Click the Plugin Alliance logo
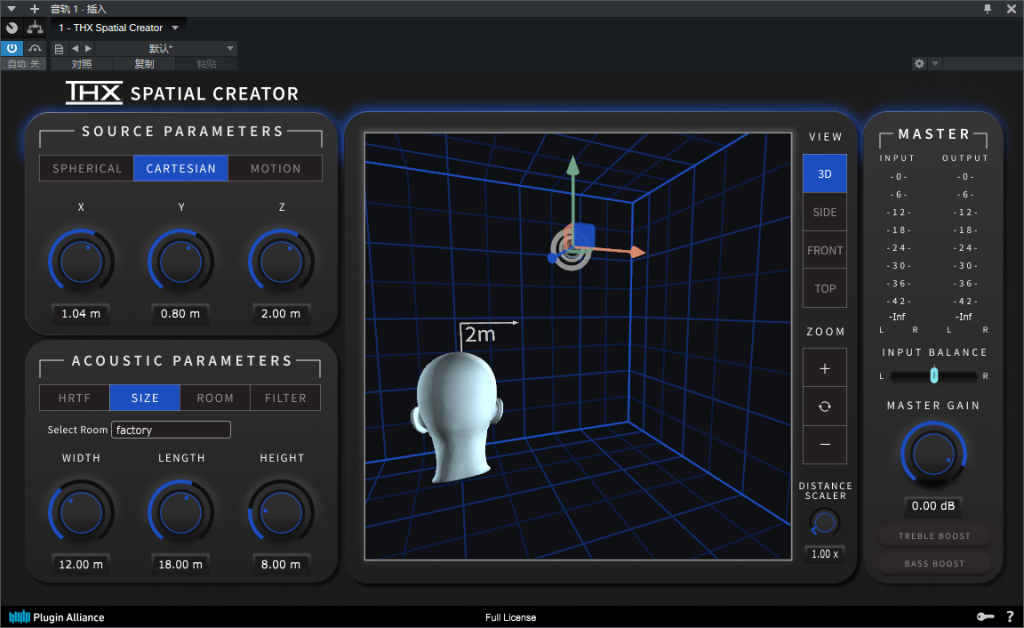Image resolution: width=1024 pixels, height=628 pixels. point(56,617)
